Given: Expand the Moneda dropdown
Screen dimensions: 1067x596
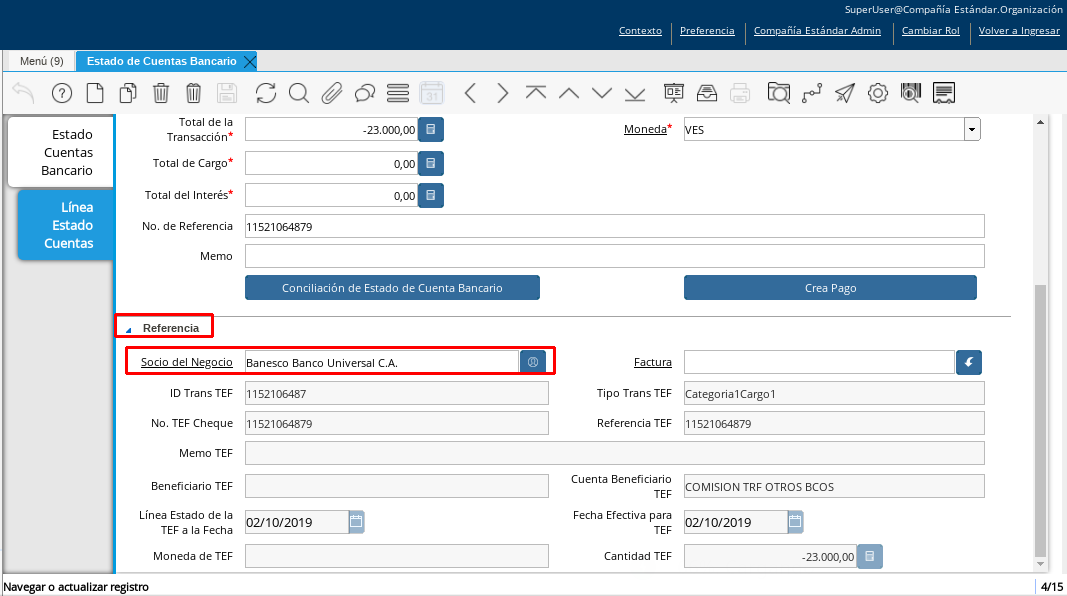Looking at the screenshot, I should (971, 130).
